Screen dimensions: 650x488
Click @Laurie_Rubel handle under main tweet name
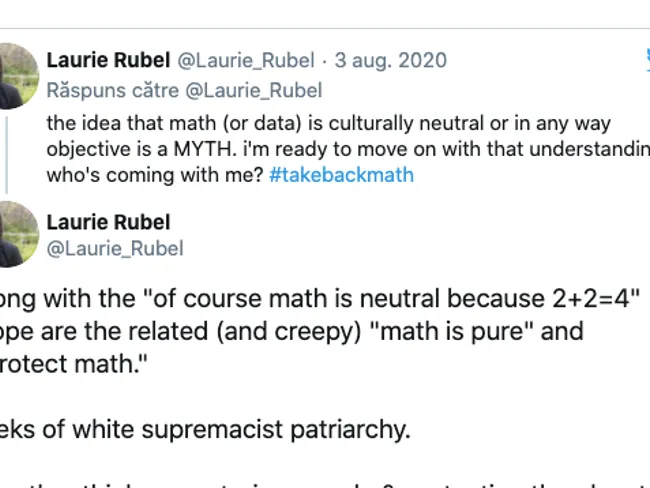point(115,248)
